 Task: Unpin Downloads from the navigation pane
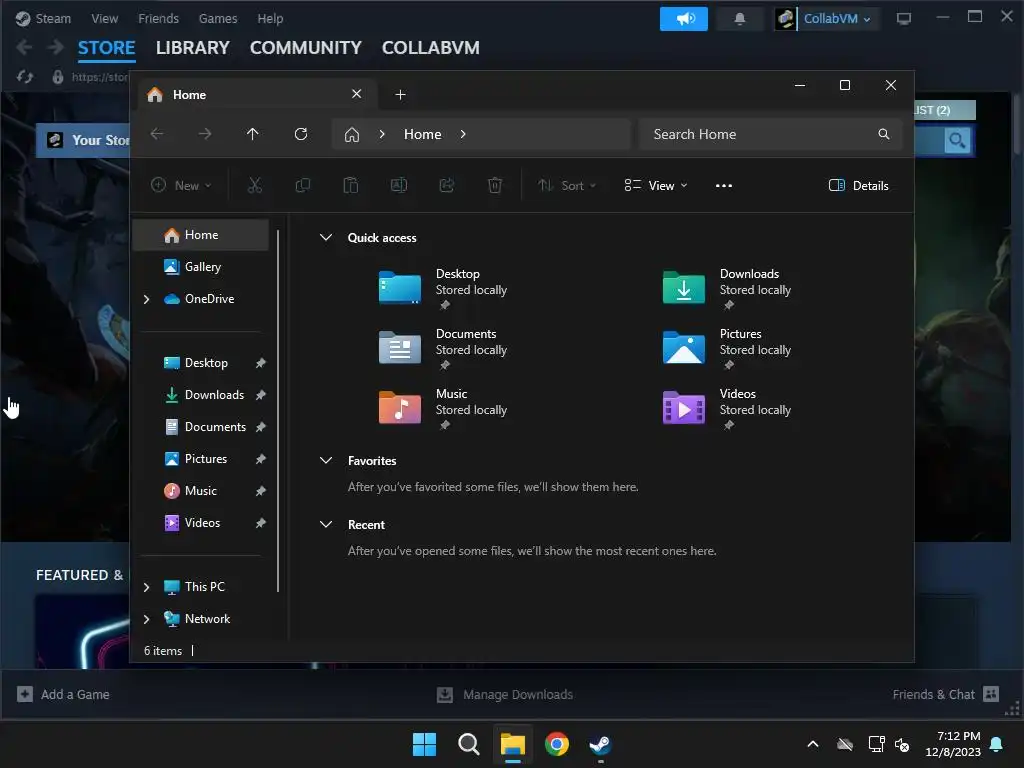pyautogui.click(x=261, y=395)
